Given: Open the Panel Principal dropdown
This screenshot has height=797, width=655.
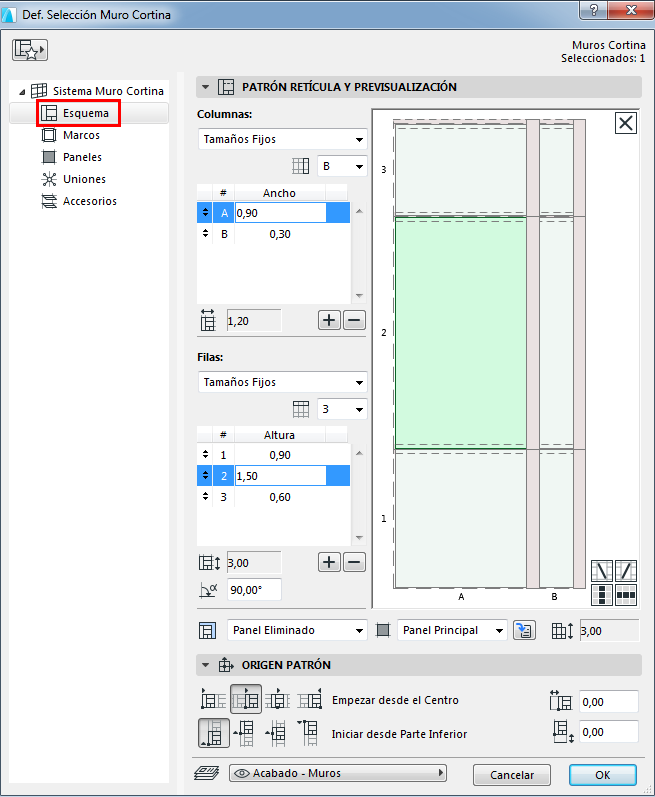Looking at the screenshot, I should tap(452, 630).
